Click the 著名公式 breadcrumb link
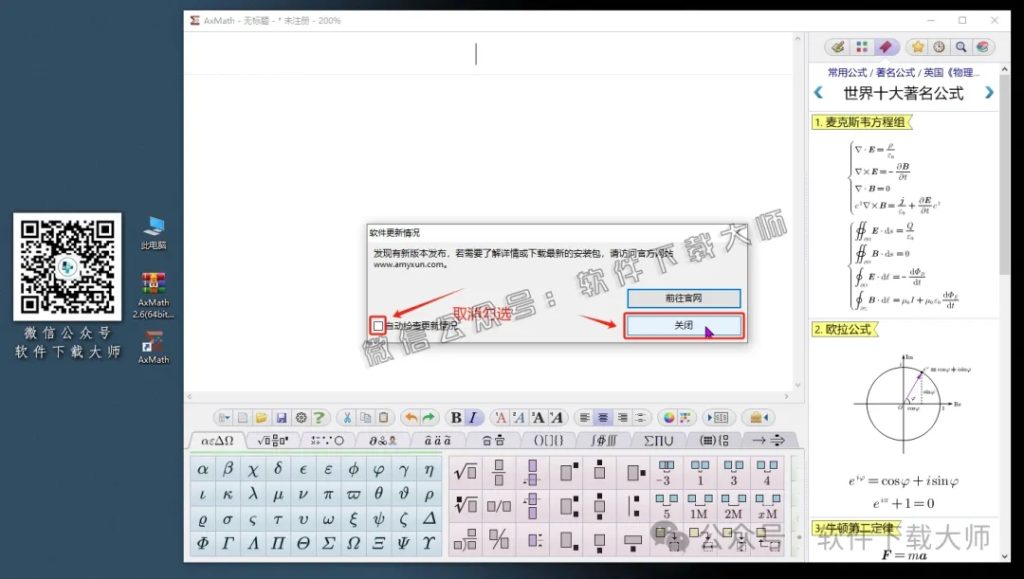1024x579 pixels. pyautogui.click(x=897, y=71)
